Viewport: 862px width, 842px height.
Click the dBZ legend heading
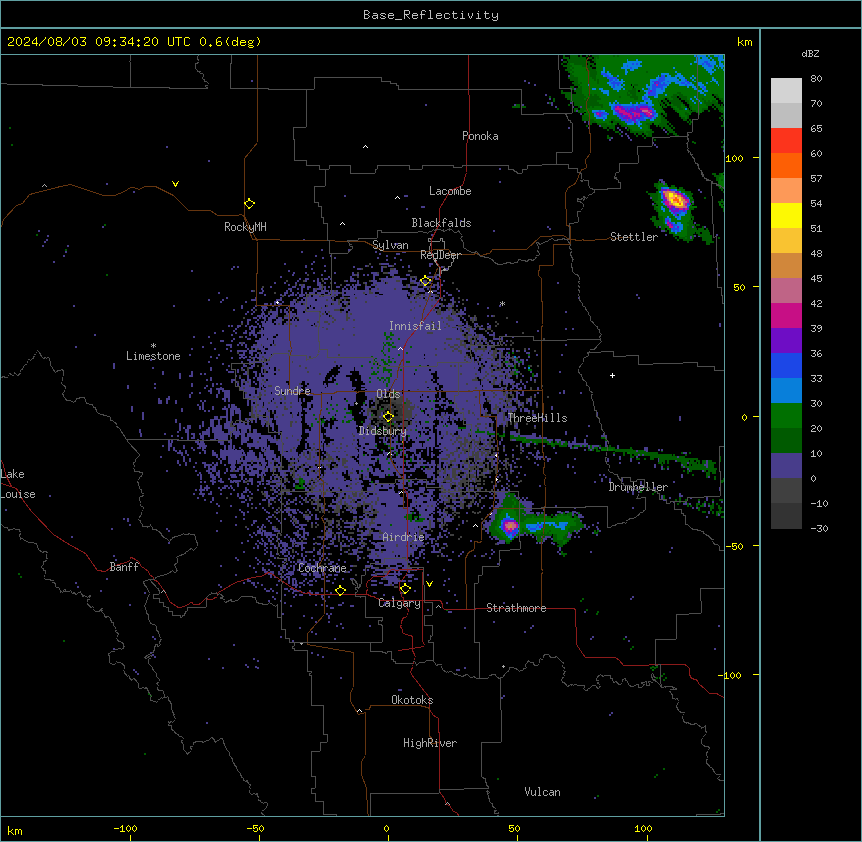tap(810, 53)
